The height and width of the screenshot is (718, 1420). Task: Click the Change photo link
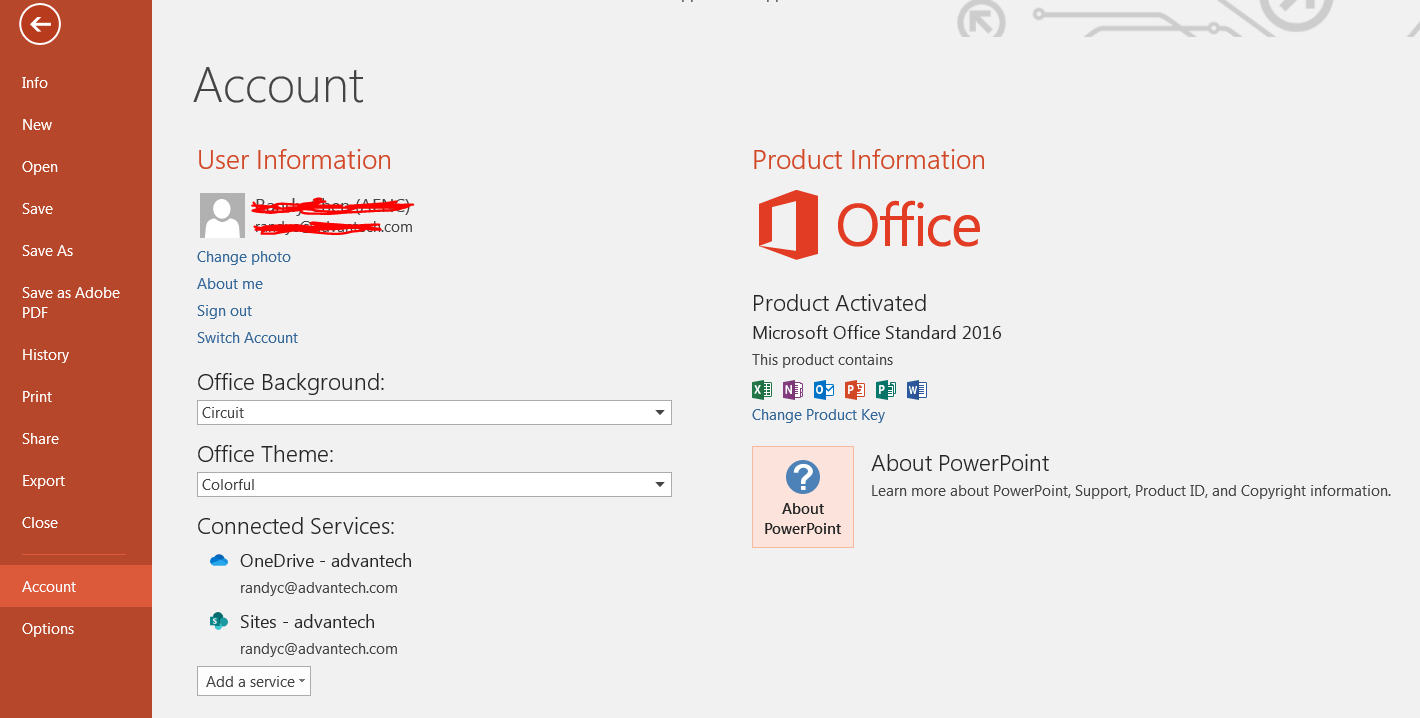(x=244, y=257)
